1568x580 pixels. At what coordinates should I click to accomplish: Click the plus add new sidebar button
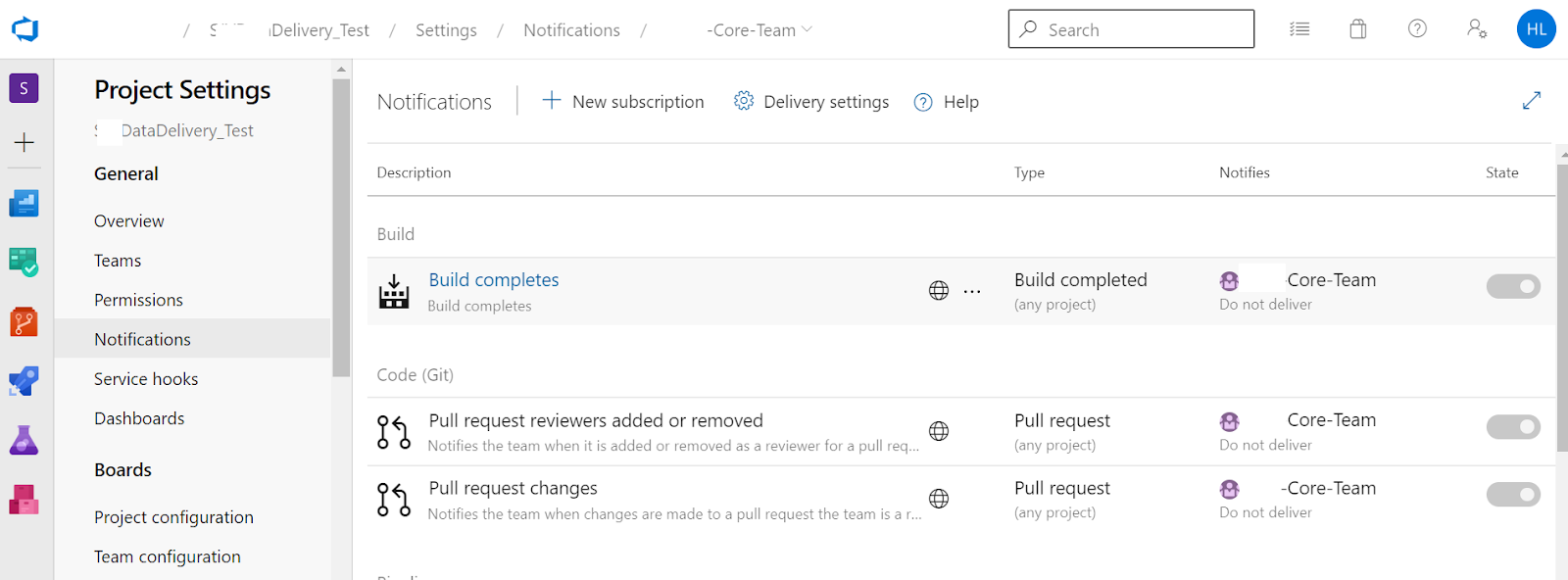24,142
